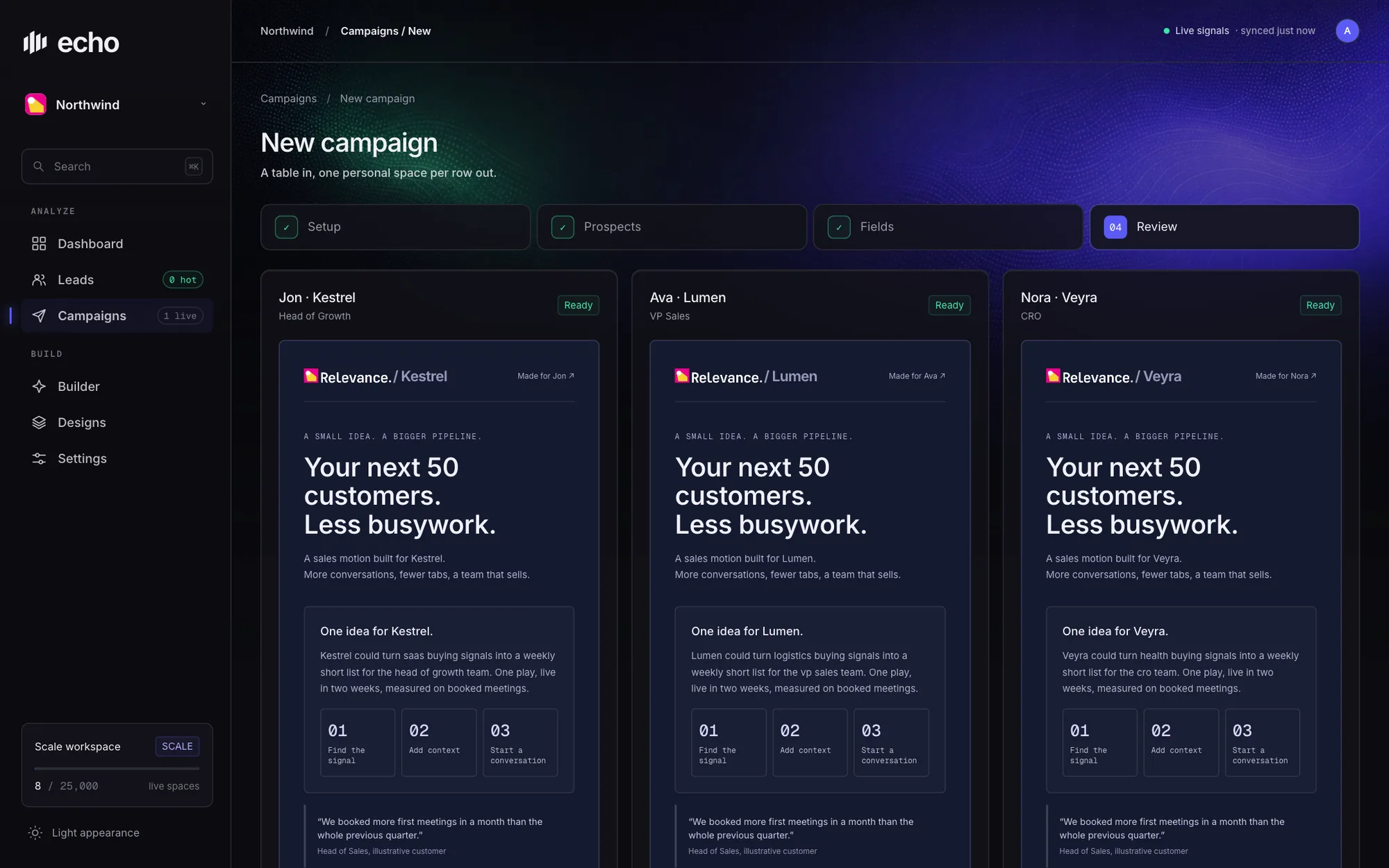Open the 'Made for Ava' link
This screenshot has height=868, width=1389.
(x=917, y=376)
